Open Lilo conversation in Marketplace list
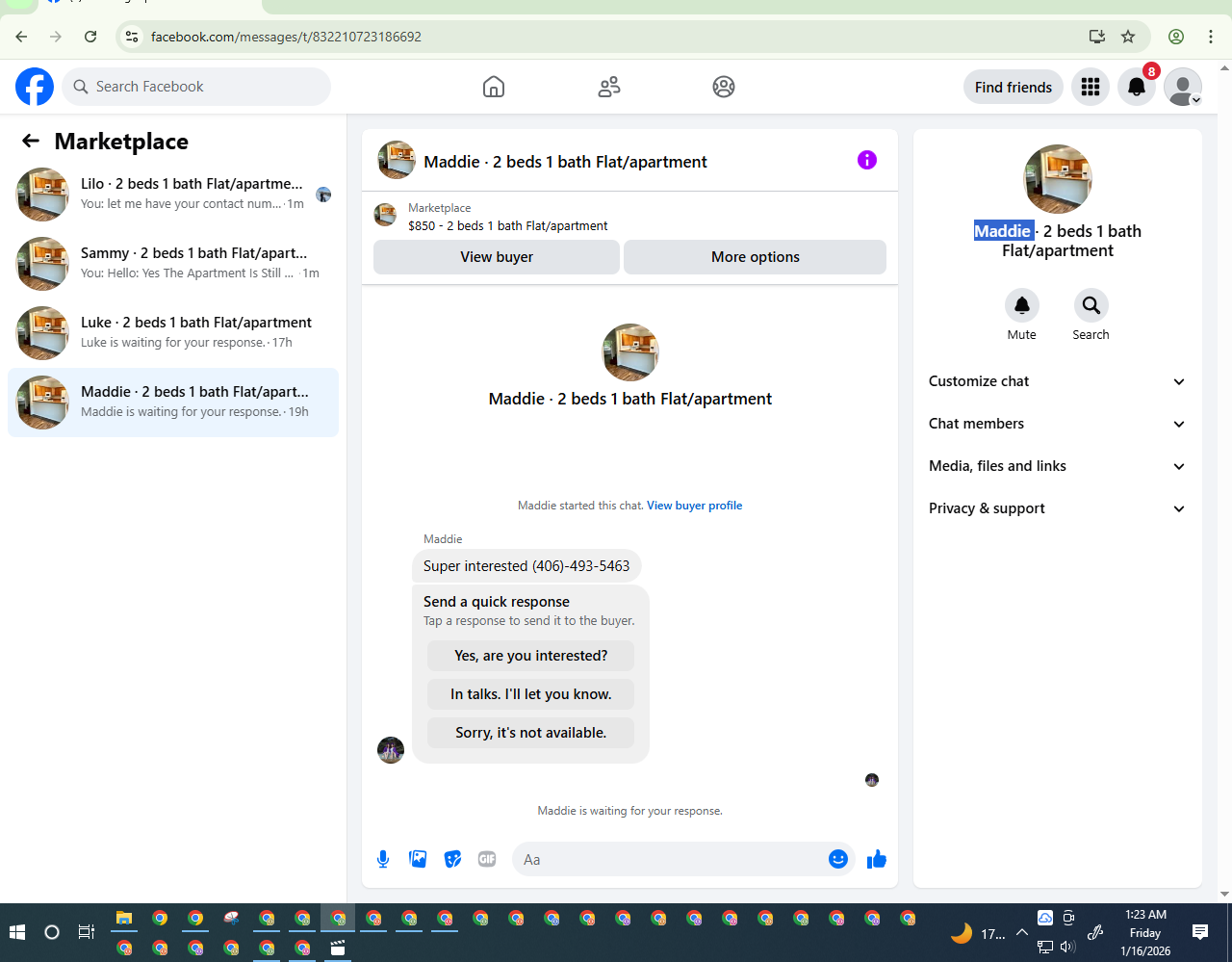Screen dimensions: 1232x962 (173, 194)
